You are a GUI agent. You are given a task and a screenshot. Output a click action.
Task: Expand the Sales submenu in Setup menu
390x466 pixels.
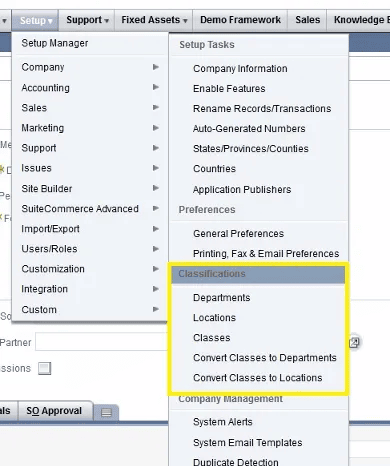click(x=90, y=108)
